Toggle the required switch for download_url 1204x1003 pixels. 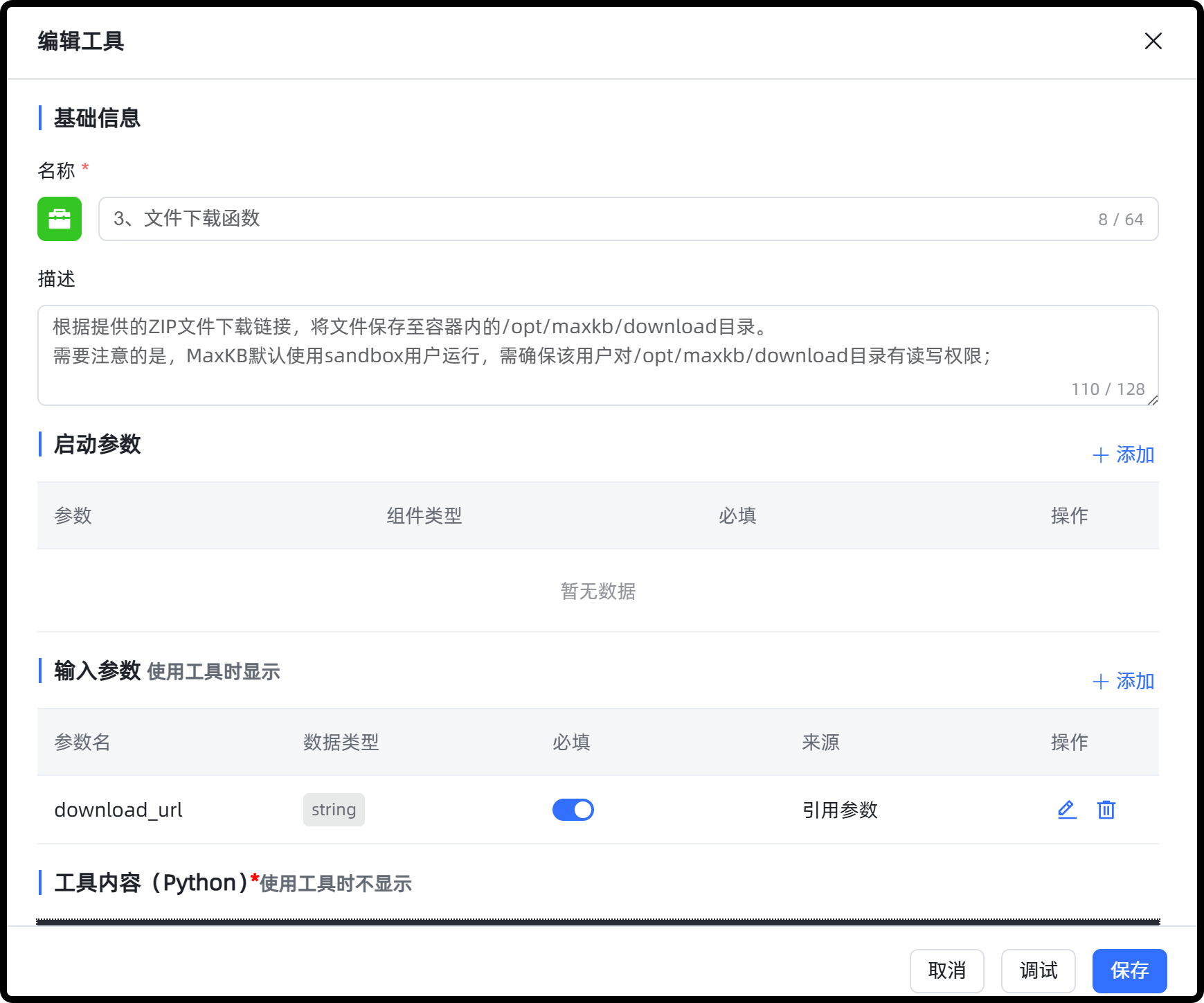click(573, 810)
